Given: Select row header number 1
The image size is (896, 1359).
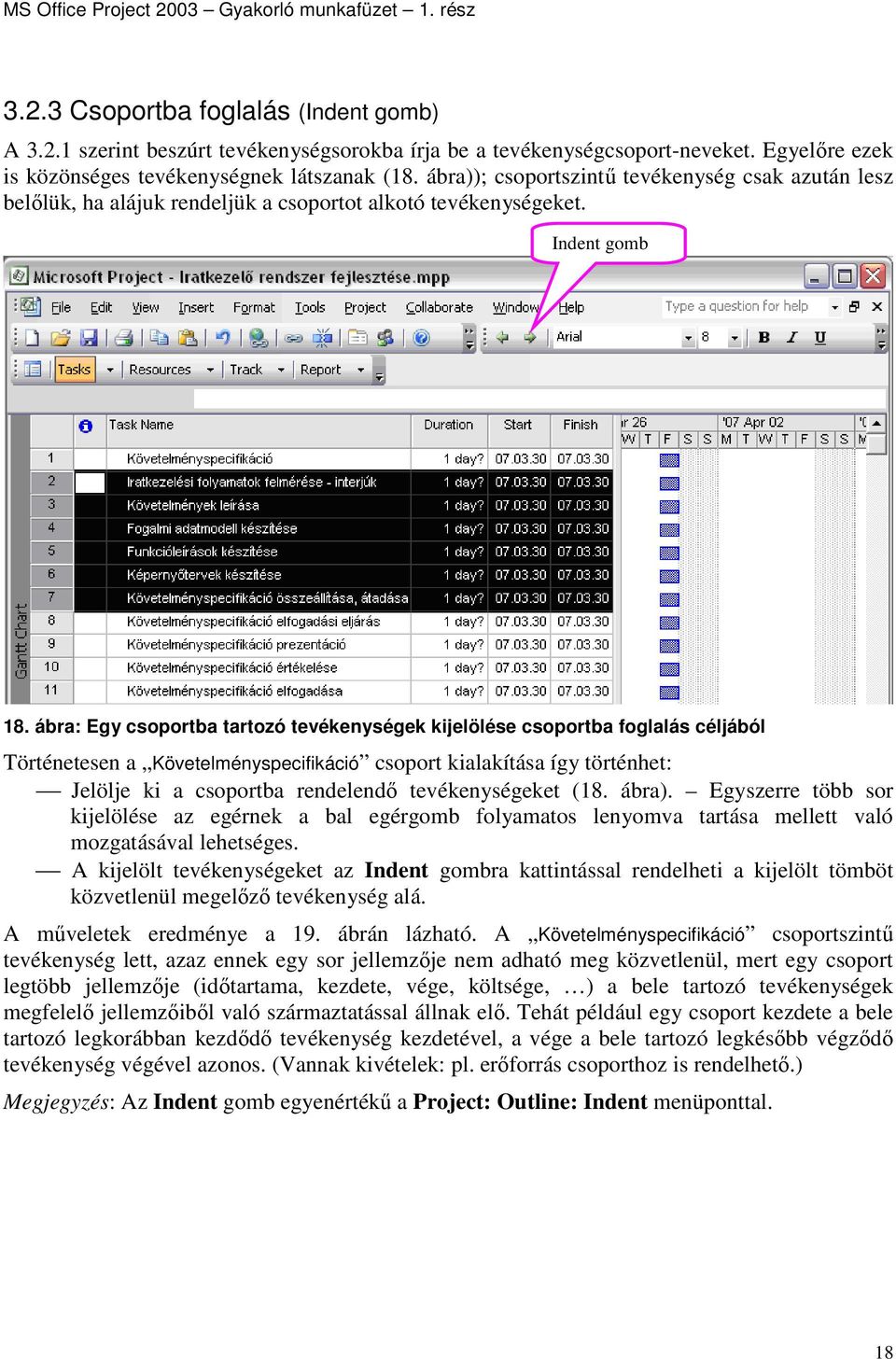Looking at the screenshot, I should click(x=51, y=458).
